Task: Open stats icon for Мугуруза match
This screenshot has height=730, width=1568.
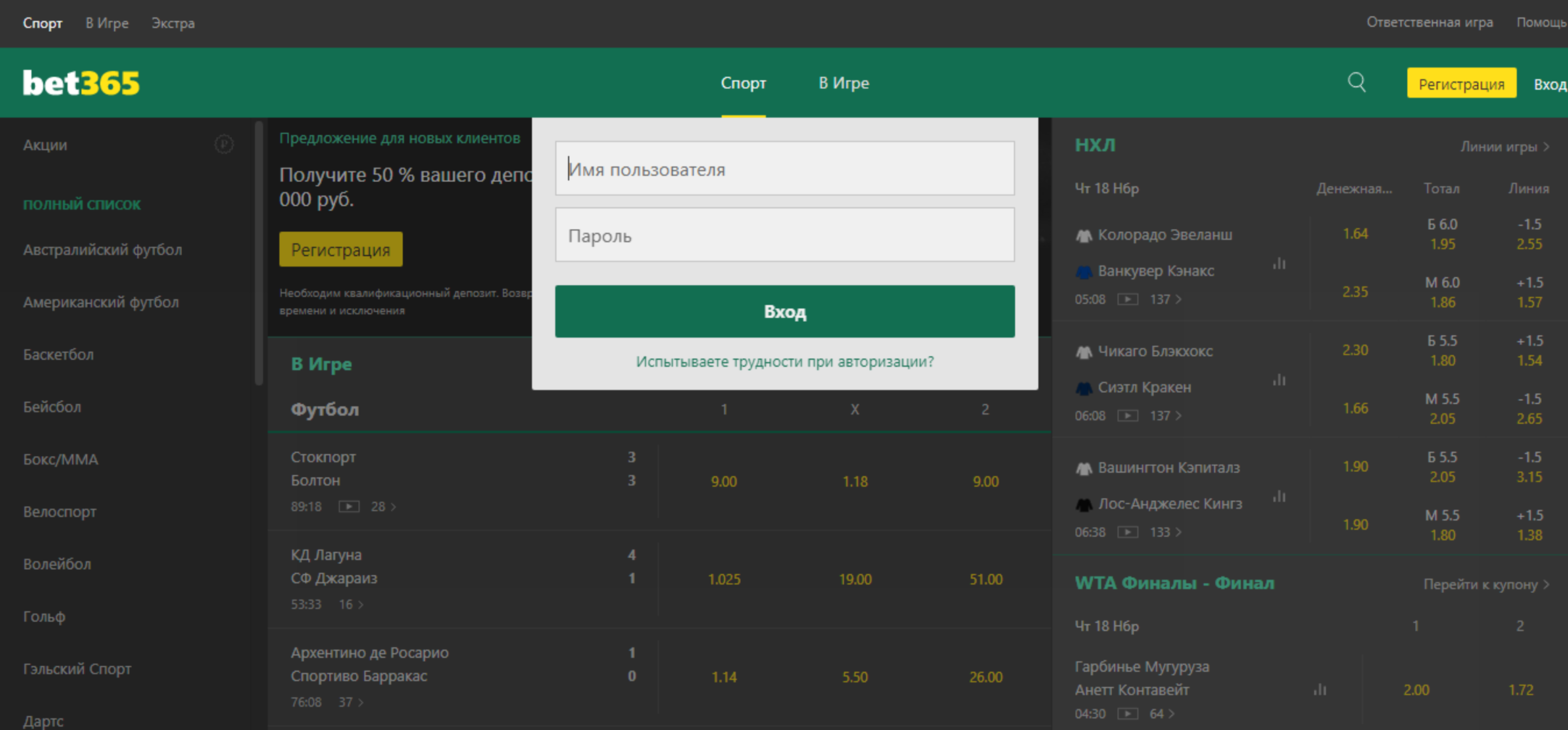Action: tap(1320, 689)
